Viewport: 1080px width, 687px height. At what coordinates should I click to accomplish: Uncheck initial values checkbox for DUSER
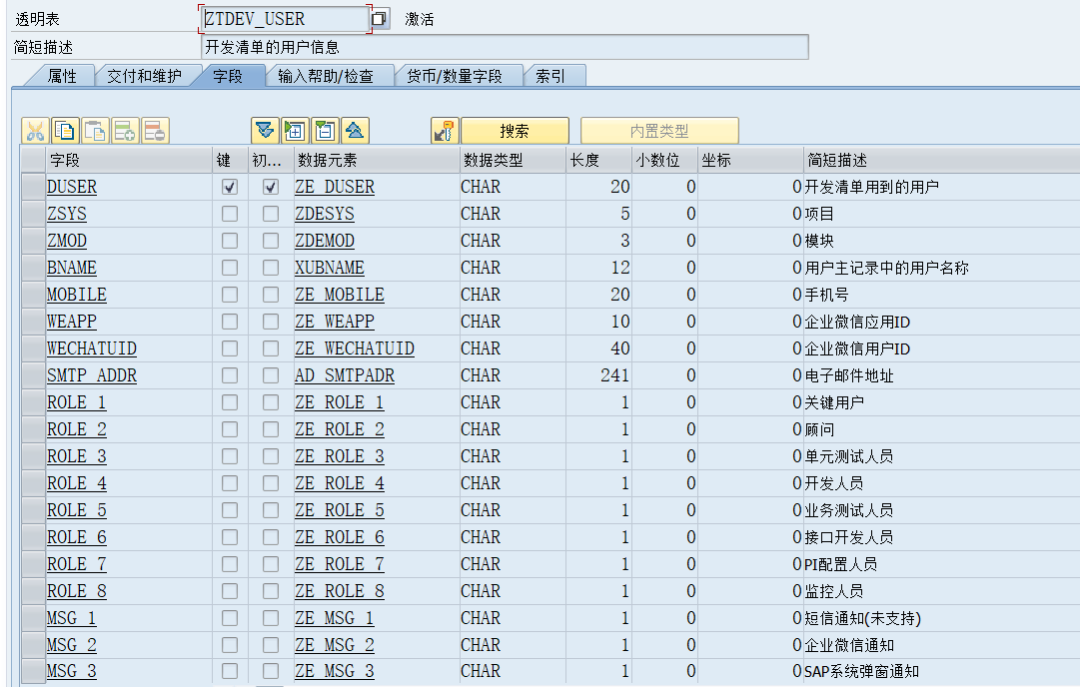(271, 187)
